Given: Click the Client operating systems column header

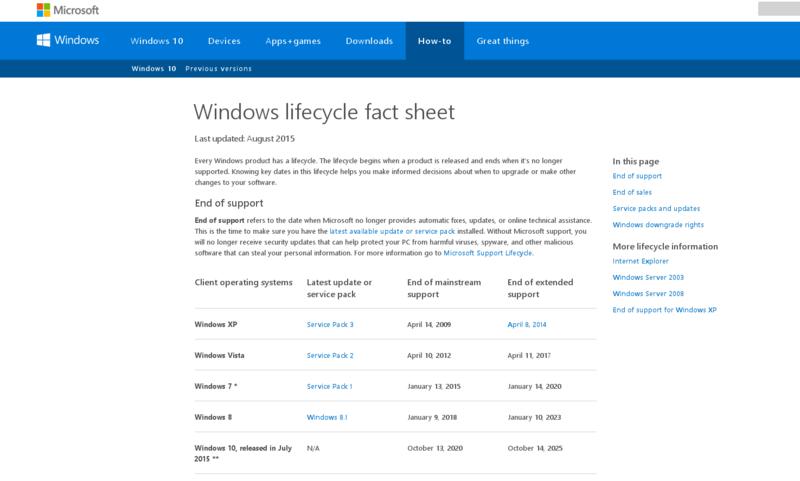Looking at the screenshot, I should [243, 283].
